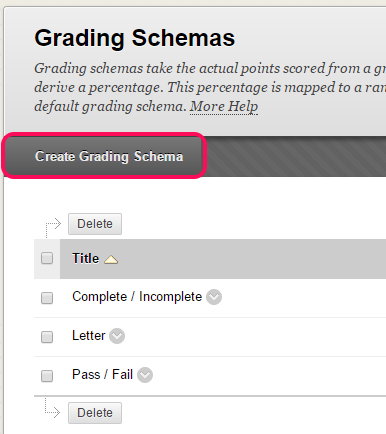Click the Delete button above the table
Screen dimensions: 386x434
tap(95, 224)
